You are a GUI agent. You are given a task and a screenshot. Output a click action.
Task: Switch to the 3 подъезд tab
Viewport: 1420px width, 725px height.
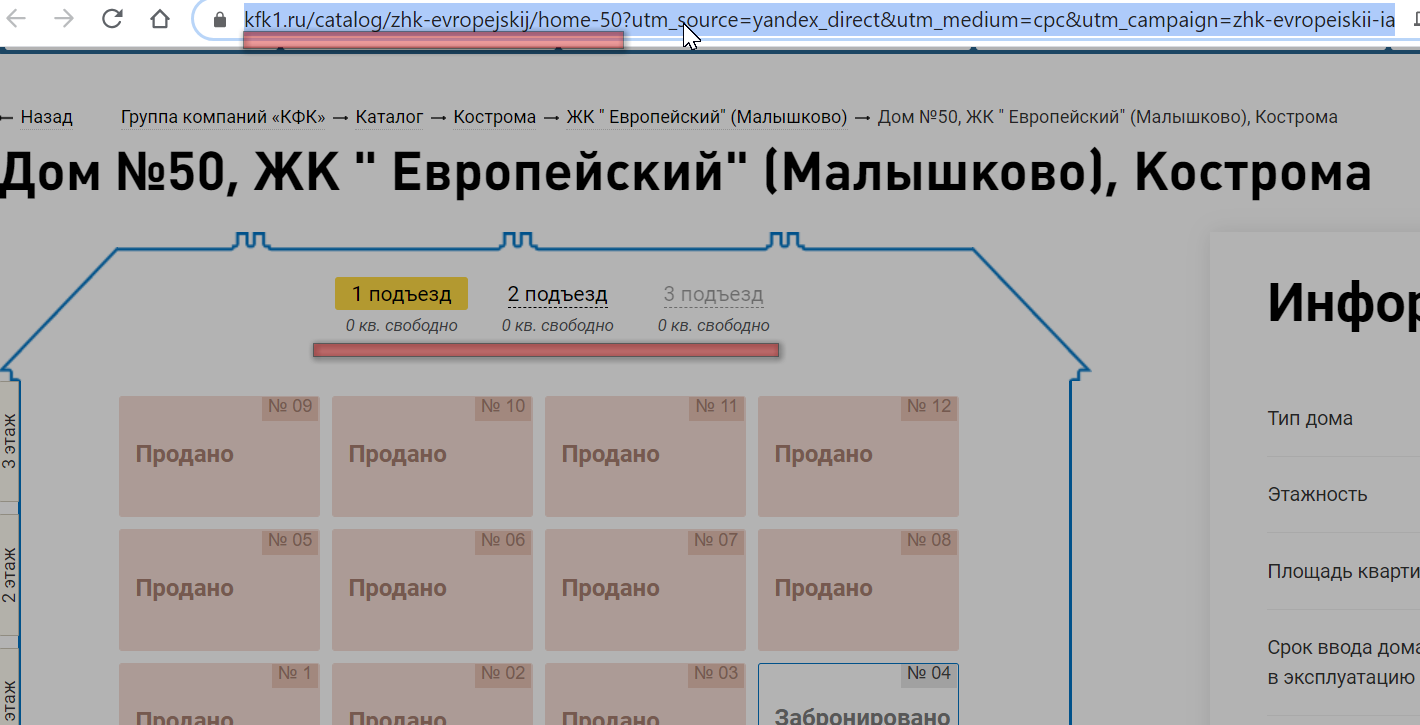point(714,295)
